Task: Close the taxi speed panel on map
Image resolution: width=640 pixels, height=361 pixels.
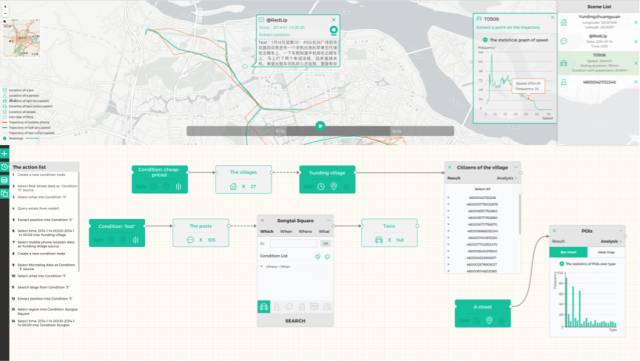Action: (x=552, y=18)
